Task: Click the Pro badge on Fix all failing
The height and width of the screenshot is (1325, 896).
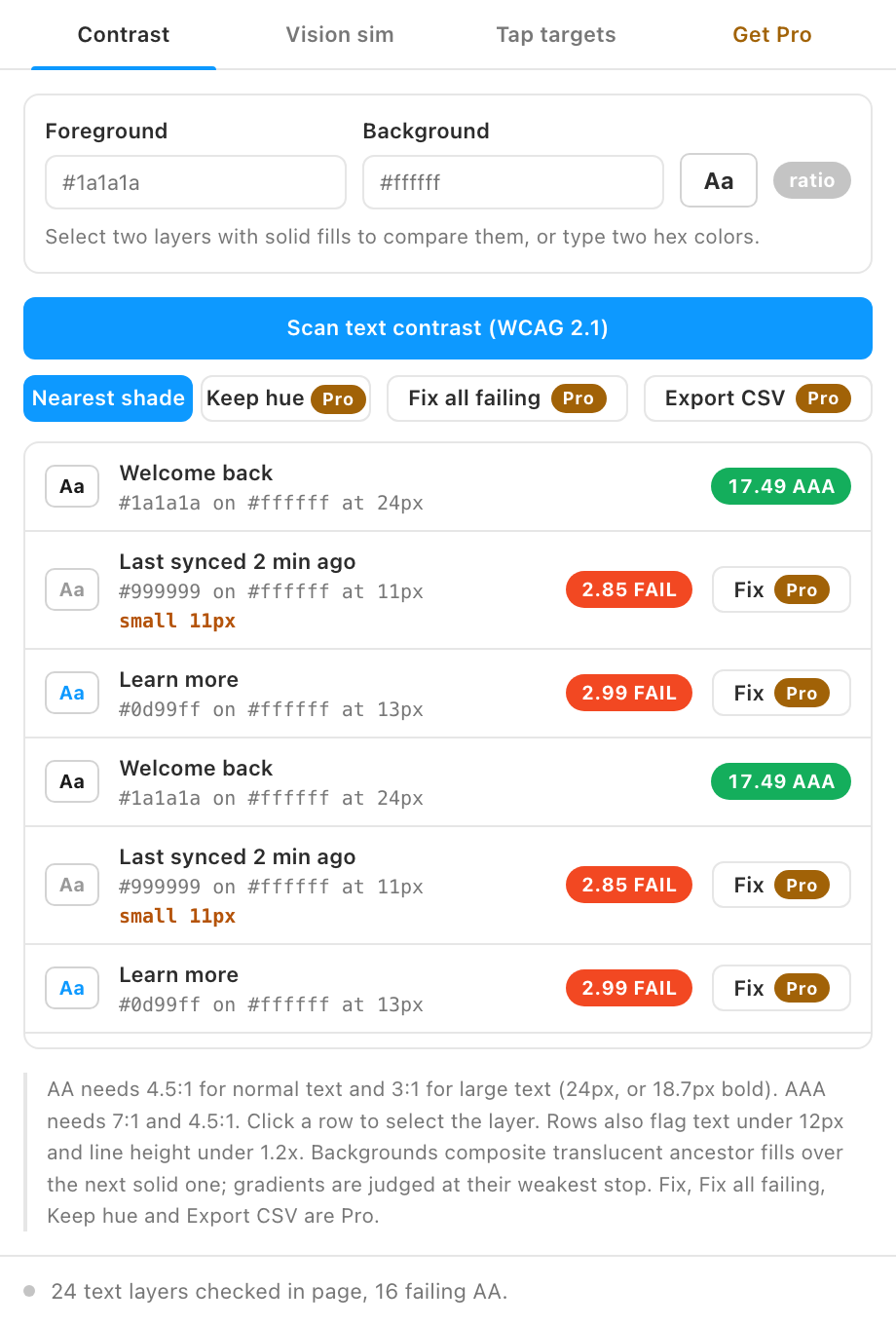Action: coord(579,398)
